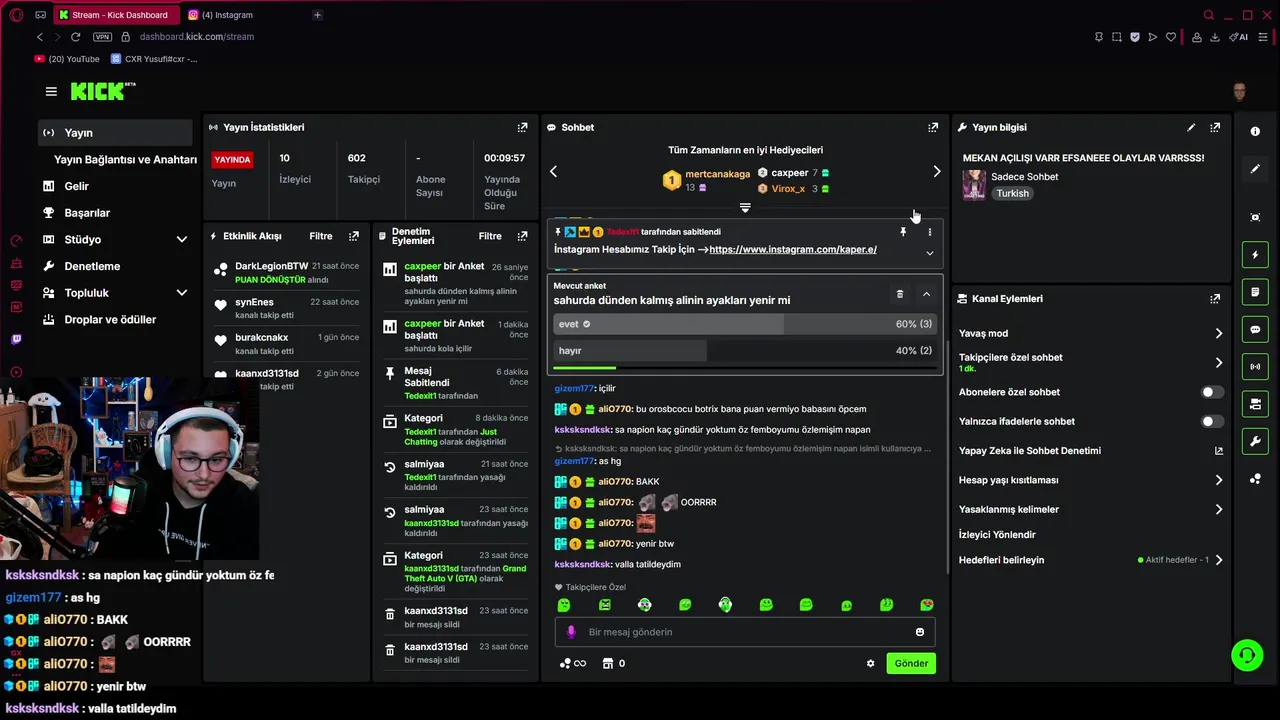Viewport: 1280px width, 720px height.
Task: Select Yayın in the left sidebar
Action: pos(116,133)
